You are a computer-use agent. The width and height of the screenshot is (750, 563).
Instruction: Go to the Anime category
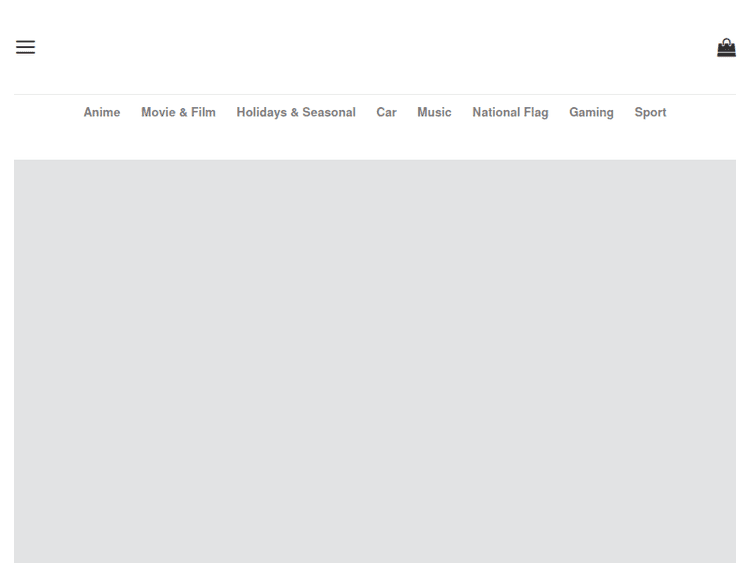click(102, 113)
